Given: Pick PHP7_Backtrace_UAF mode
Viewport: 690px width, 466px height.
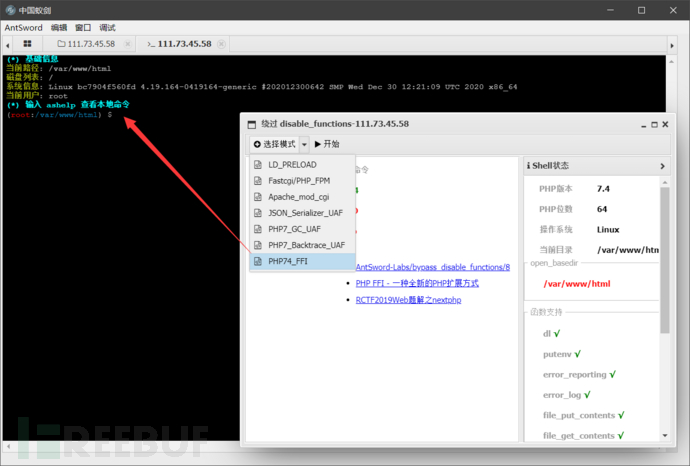Looking at the screenshot, I should coord(302,245).
